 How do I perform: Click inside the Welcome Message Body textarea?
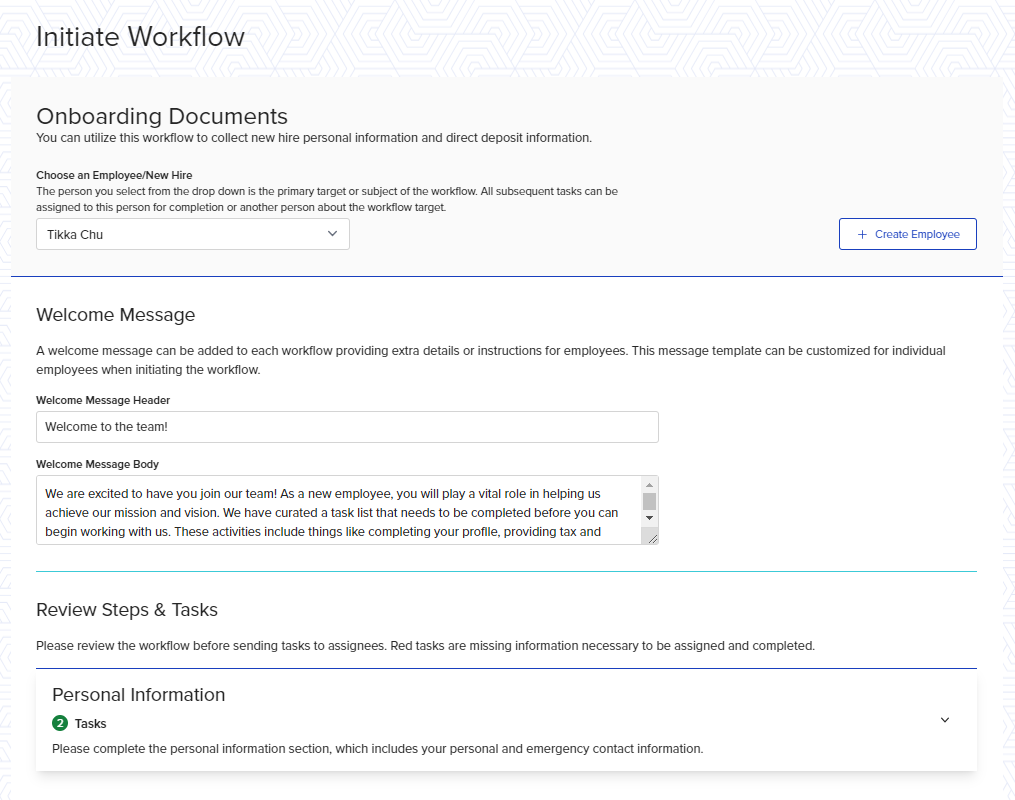335,510
